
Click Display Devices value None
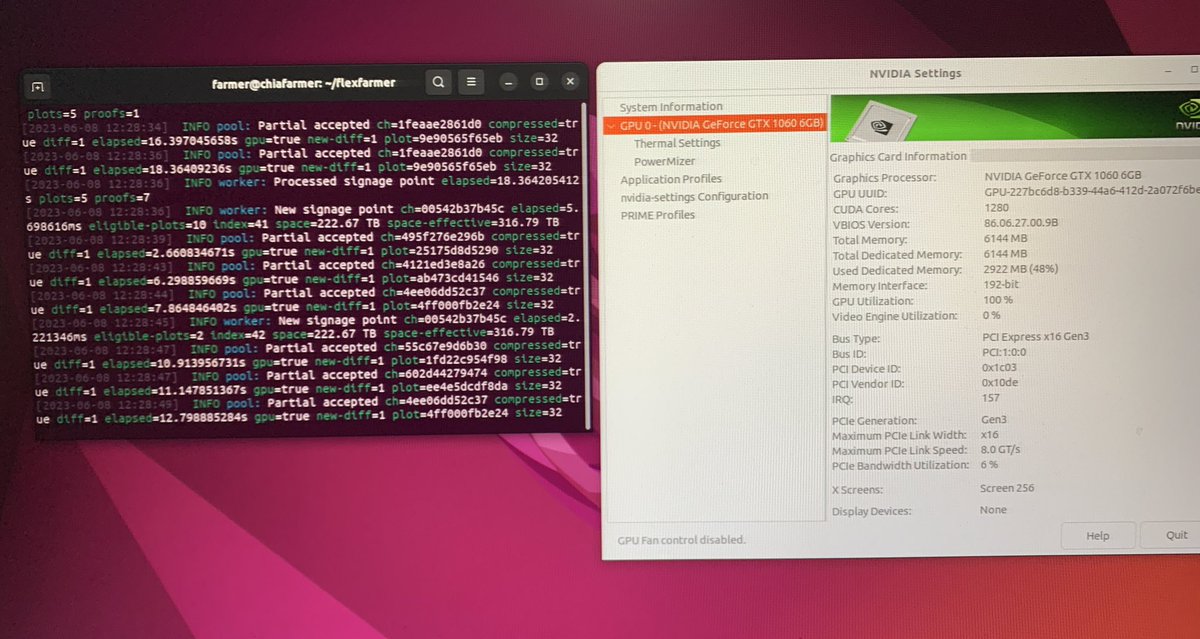click(994, 511)
